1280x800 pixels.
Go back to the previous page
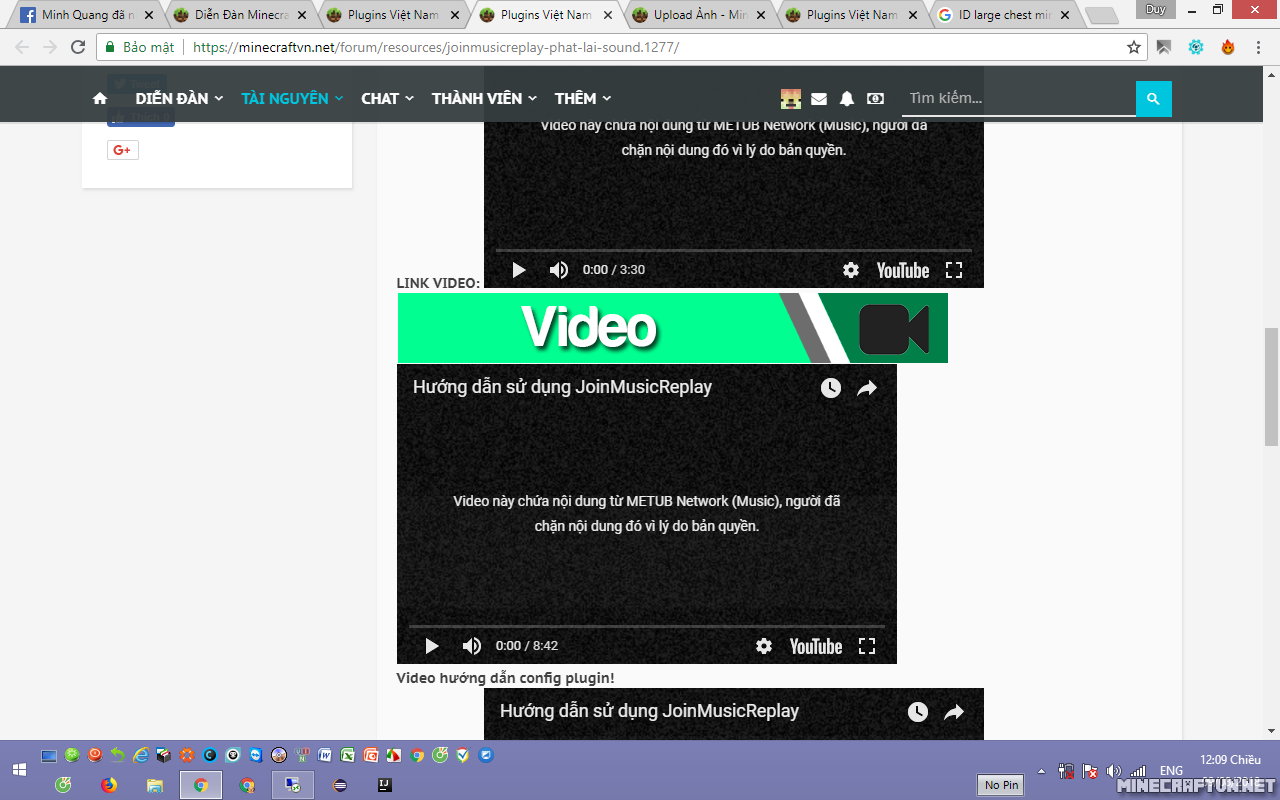22,47
